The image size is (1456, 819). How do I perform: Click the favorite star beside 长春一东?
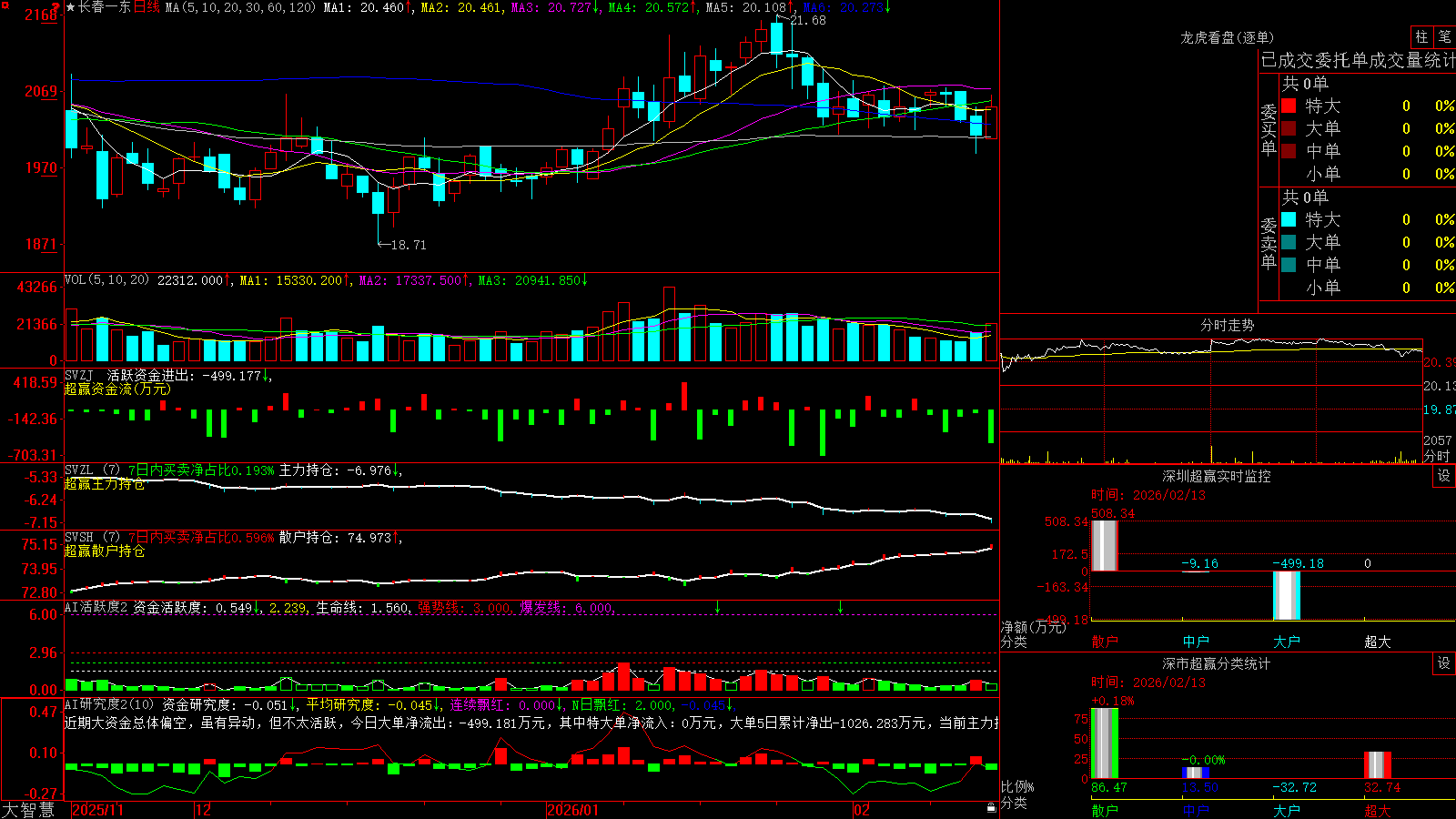(x=71, y=7)
